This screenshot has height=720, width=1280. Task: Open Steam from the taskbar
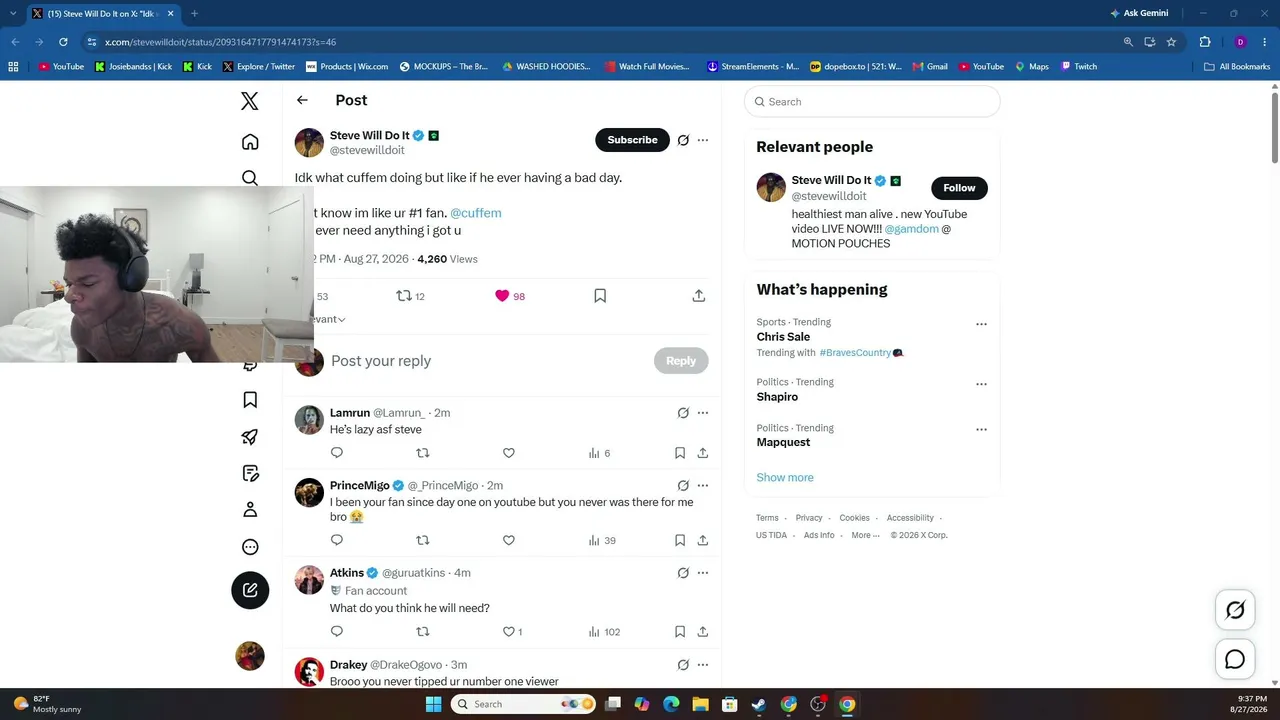pyautogui.click(x=759, y=704)
